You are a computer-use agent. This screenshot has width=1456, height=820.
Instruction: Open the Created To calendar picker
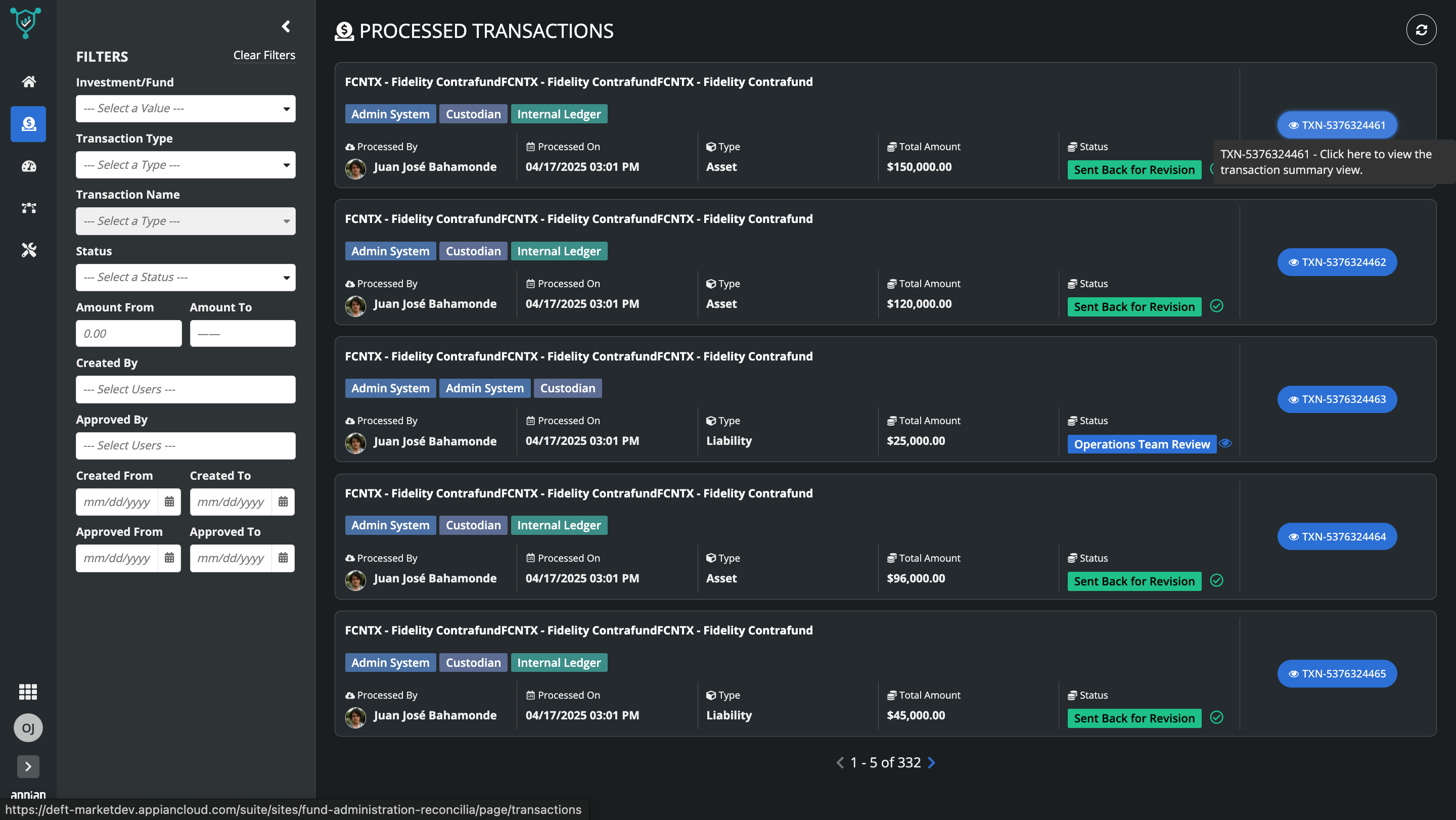[x=283, y=502]
